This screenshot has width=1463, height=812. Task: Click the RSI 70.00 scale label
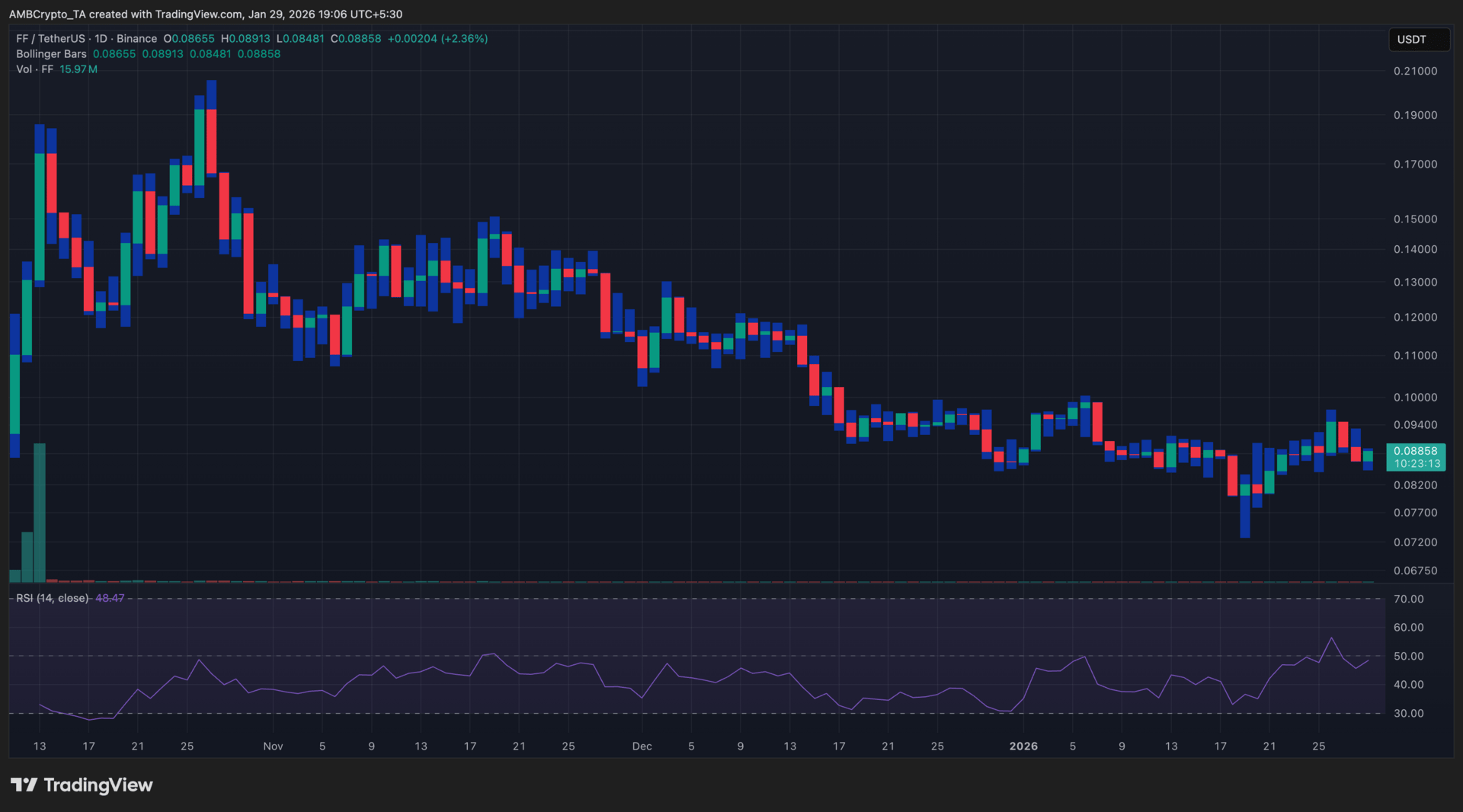point(1408,599)
